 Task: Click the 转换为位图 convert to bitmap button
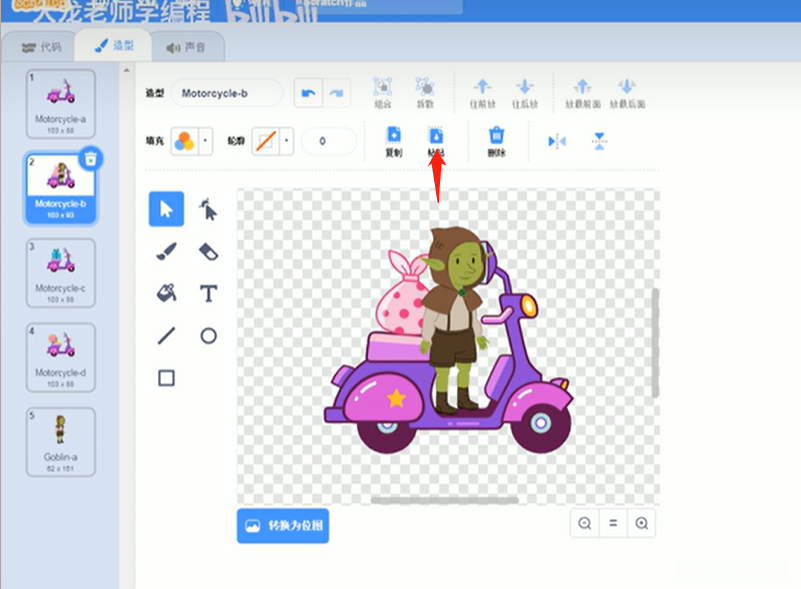point(283,525)
